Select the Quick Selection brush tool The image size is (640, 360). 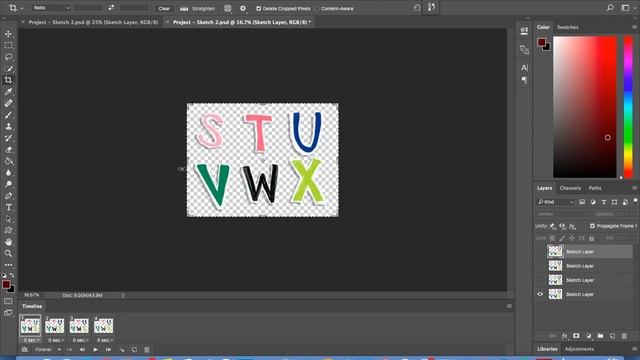click(x=8, y=69)
